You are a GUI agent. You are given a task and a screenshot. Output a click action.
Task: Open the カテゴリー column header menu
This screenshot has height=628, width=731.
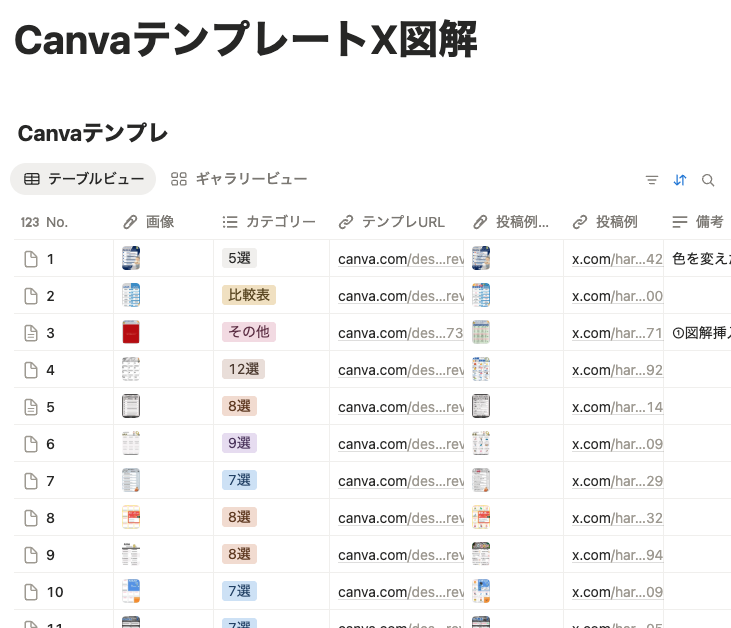click(269, 222)
